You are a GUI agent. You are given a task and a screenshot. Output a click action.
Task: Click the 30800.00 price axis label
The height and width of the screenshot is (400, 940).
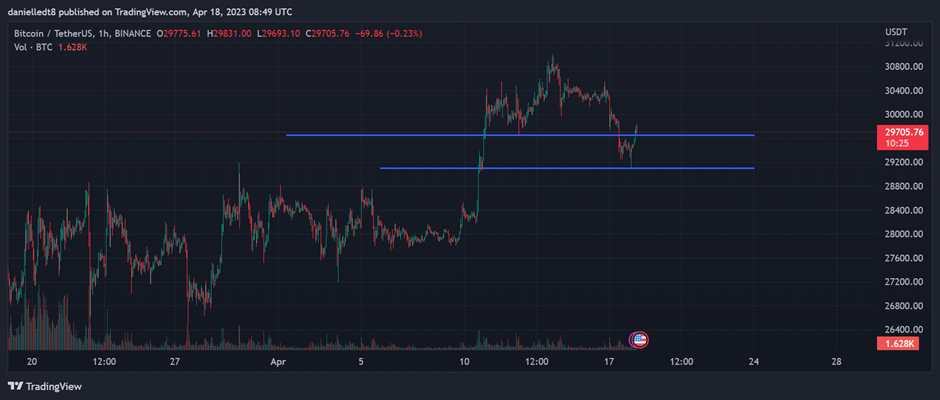(x=903, y=67)
